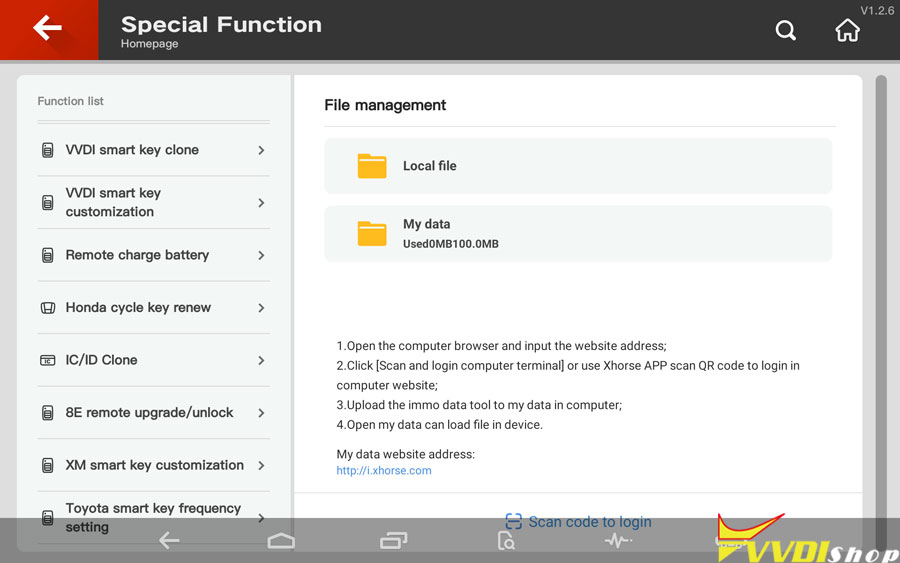Click the File management heading
The height and width of the screenshot is (563, 900).
pyautogui.click(x=385, y=105)
